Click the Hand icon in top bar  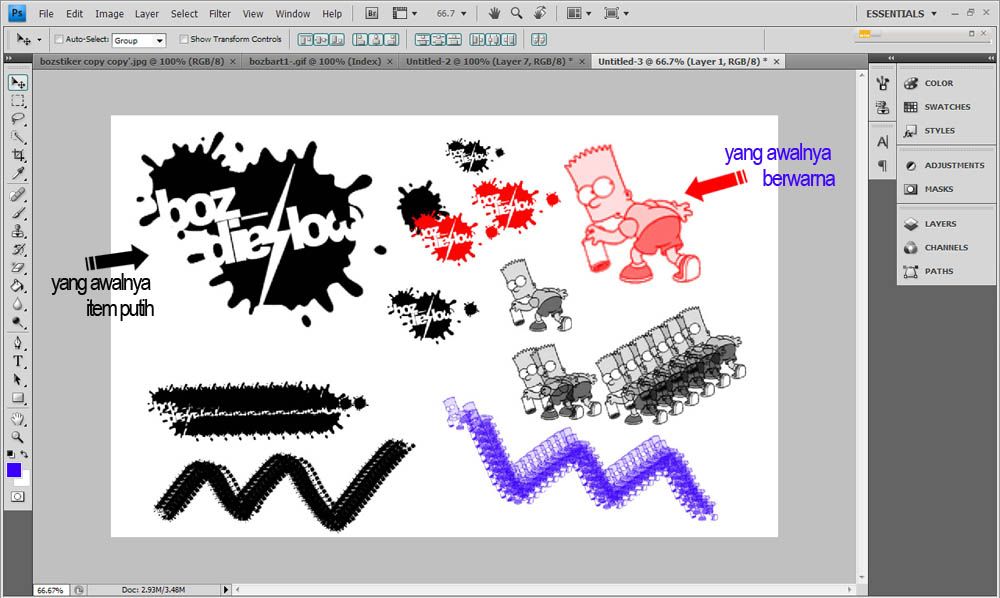pos(494,13)
